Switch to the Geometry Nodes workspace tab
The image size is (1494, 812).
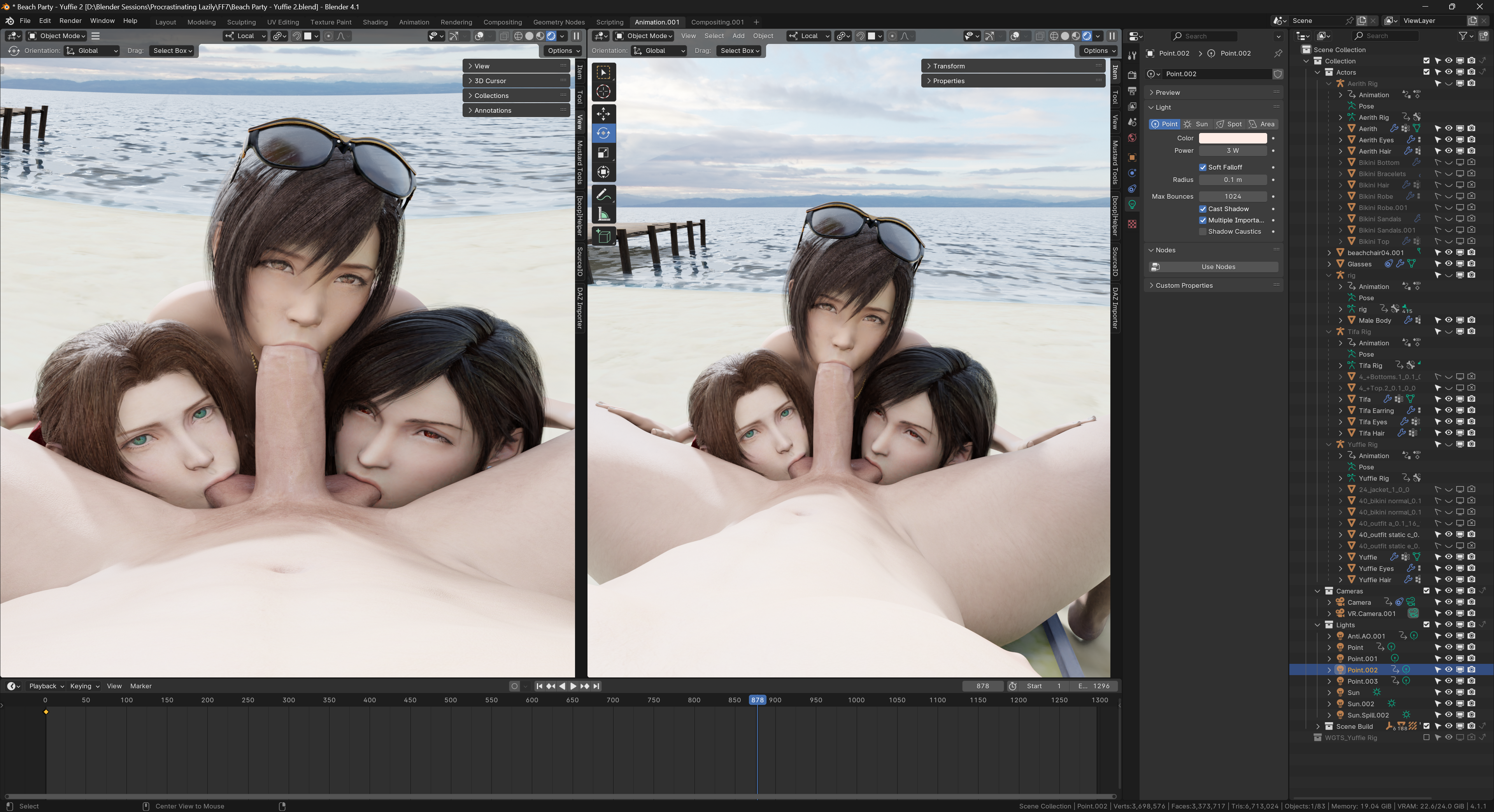(x=559, y=22)
